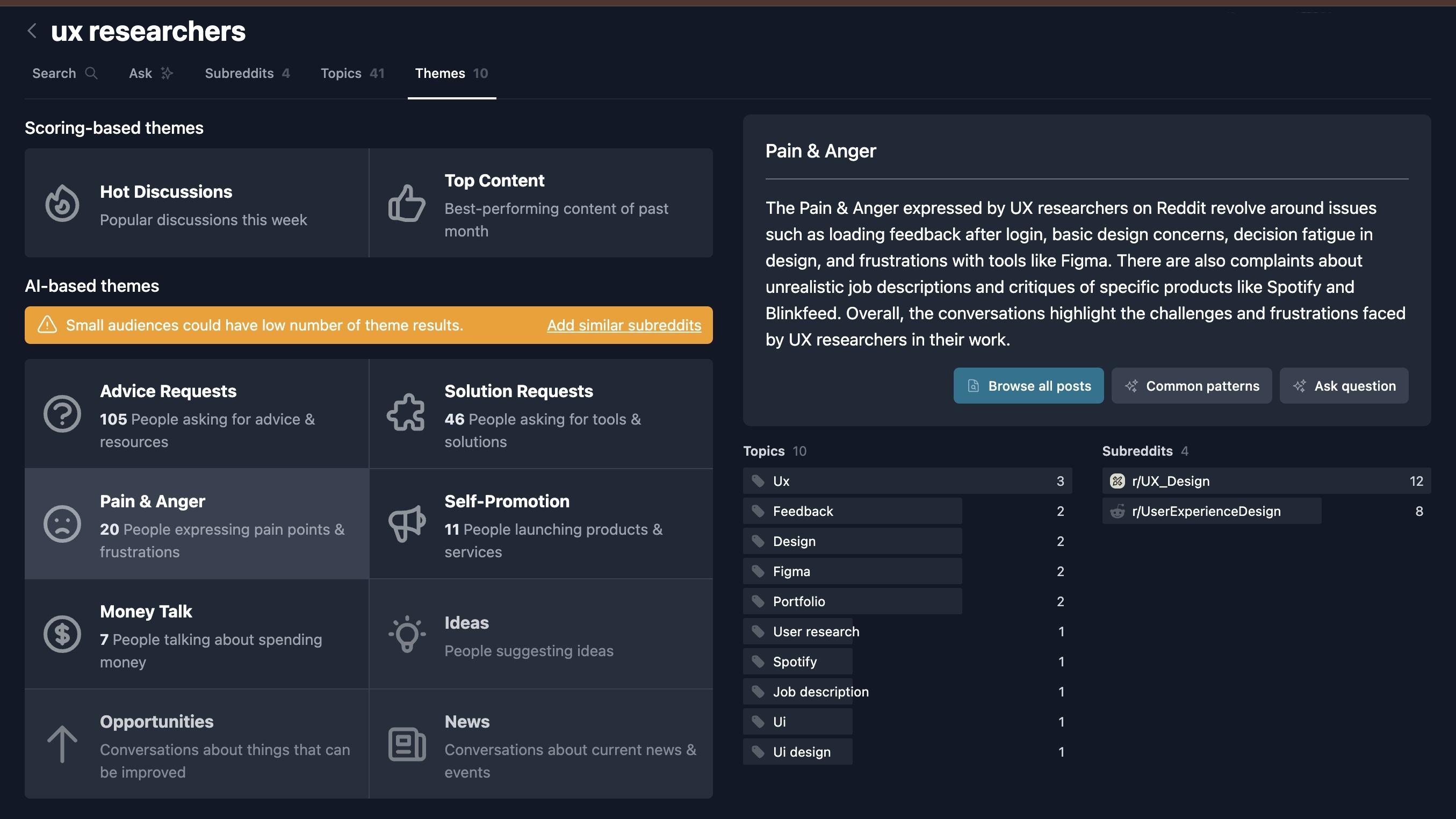Click the Opportunities up-arrow icon
The image size is (1456, 819).
pos(62,744)
